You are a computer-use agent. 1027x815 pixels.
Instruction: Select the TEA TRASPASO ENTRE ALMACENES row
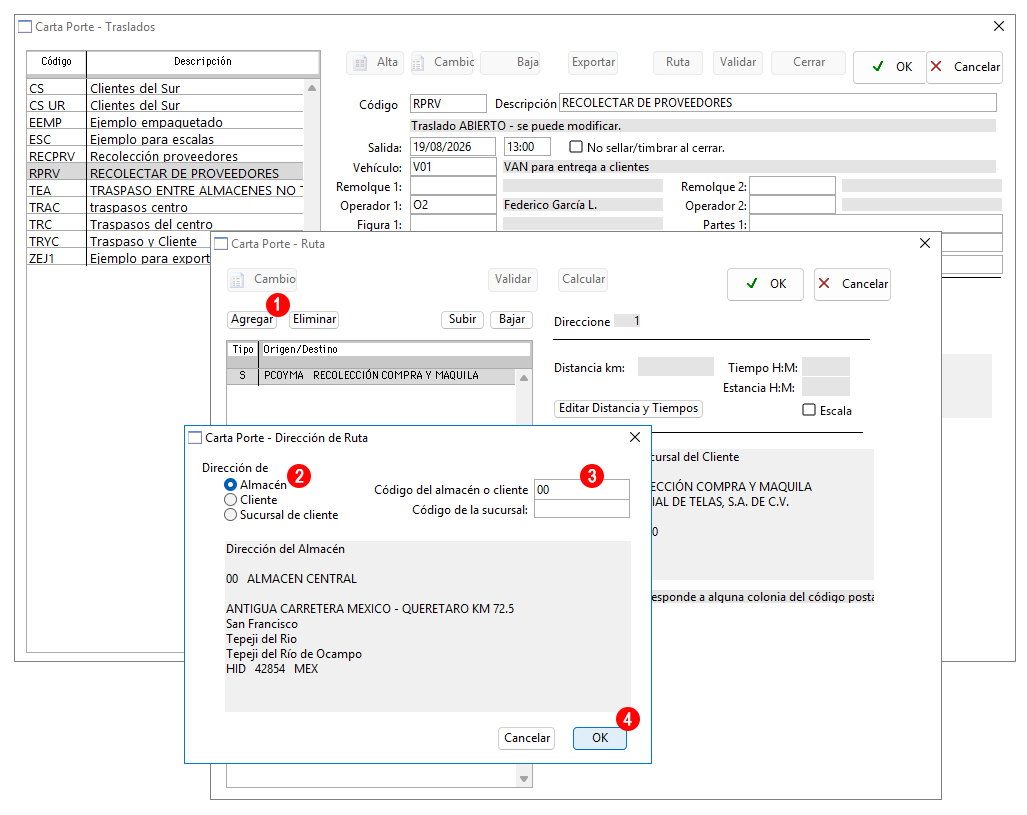[165, 190]
